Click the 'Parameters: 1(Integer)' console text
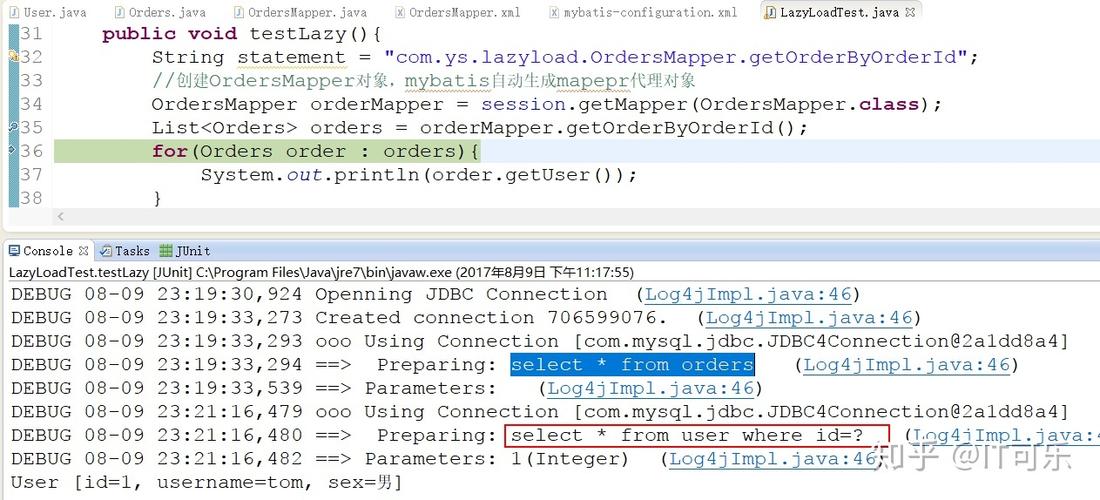1100x500 pixels. (x=496, y=459)
